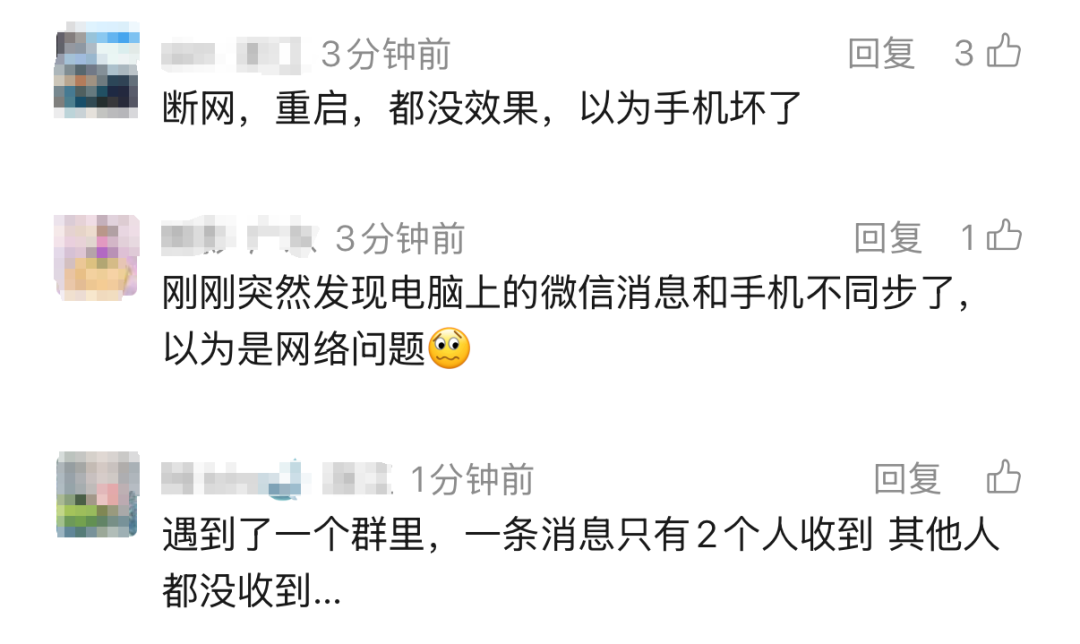
Task: Open first commenter's blurred username
Action: (x=231, y=54)
